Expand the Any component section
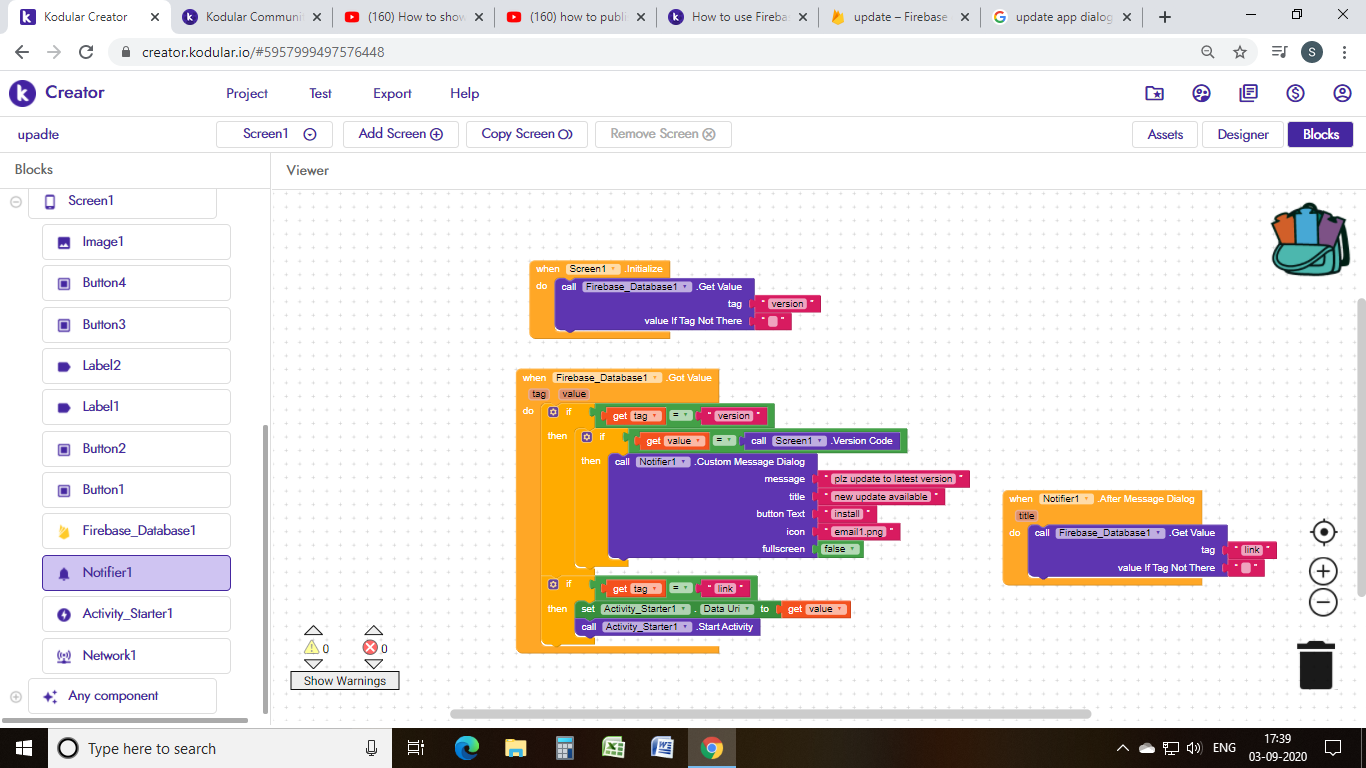 coord(16,697)
